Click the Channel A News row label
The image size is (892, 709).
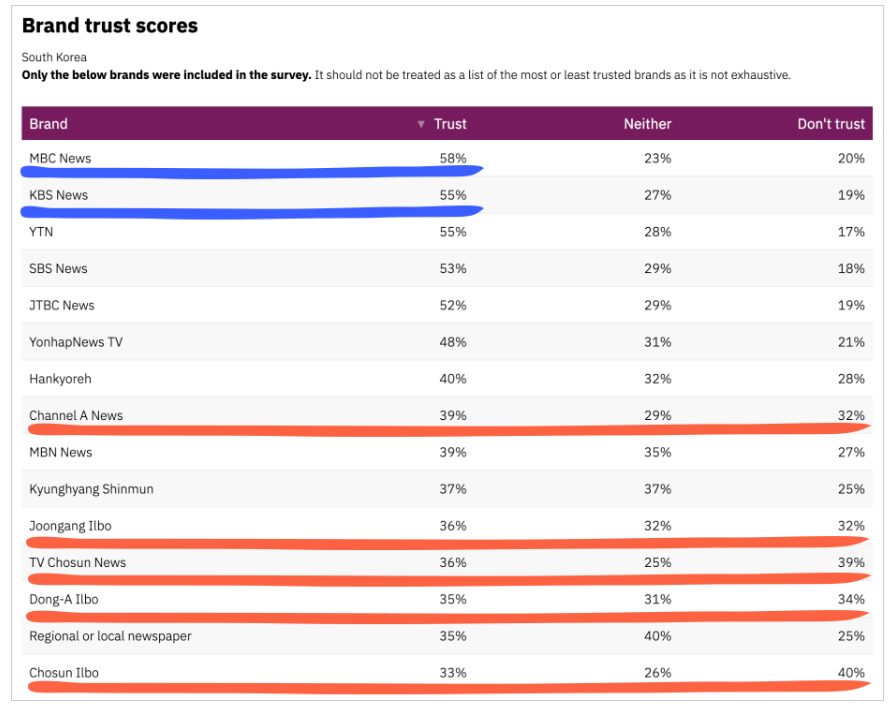[76, 415]
